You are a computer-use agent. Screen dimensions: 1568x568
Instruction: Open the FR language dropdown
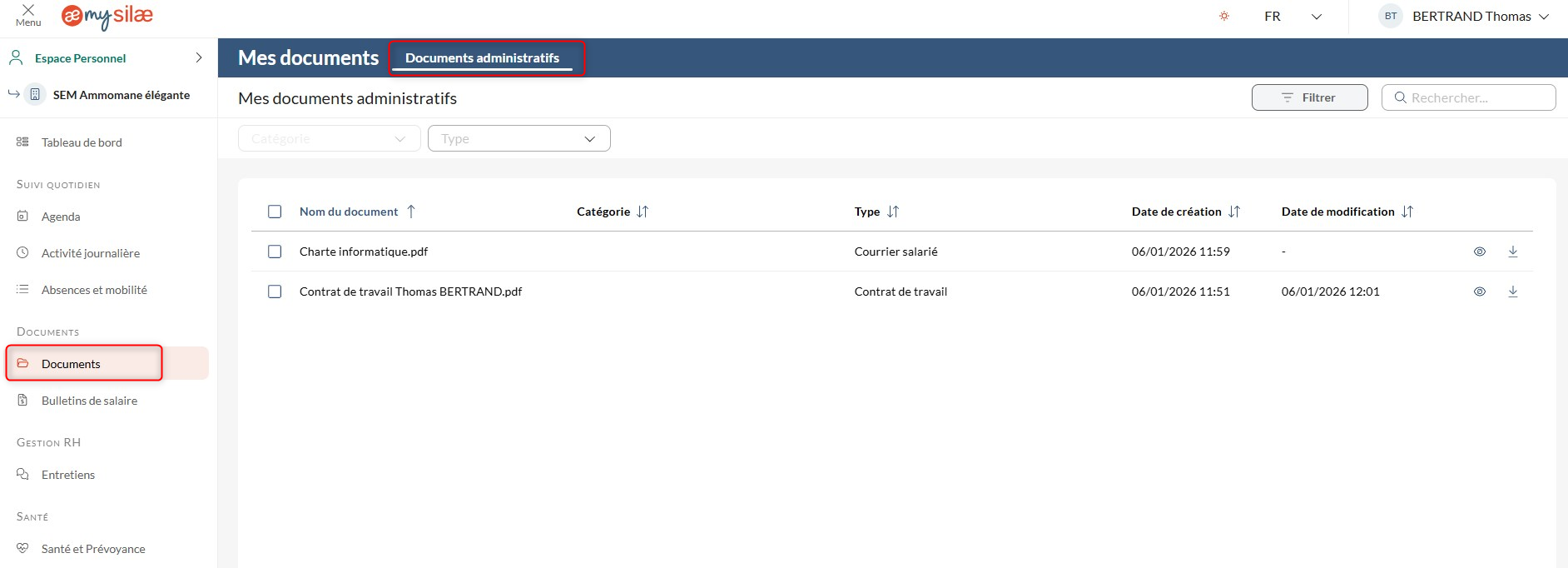point(1292,17)
